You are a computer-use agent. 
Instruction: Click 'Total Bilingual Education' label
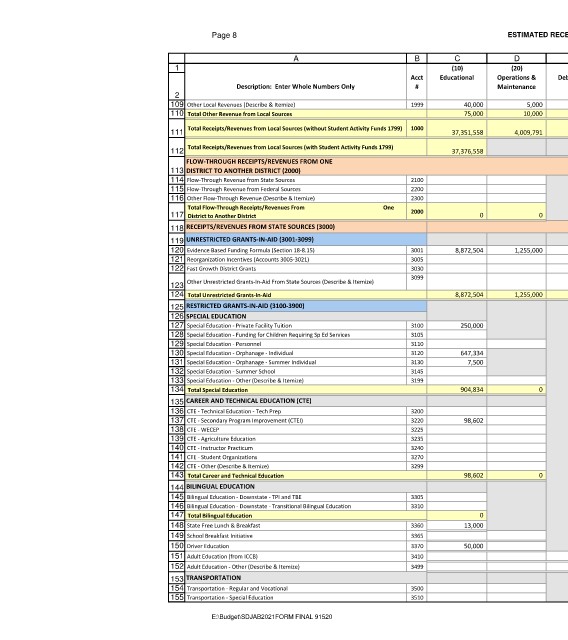pos(220,516)
